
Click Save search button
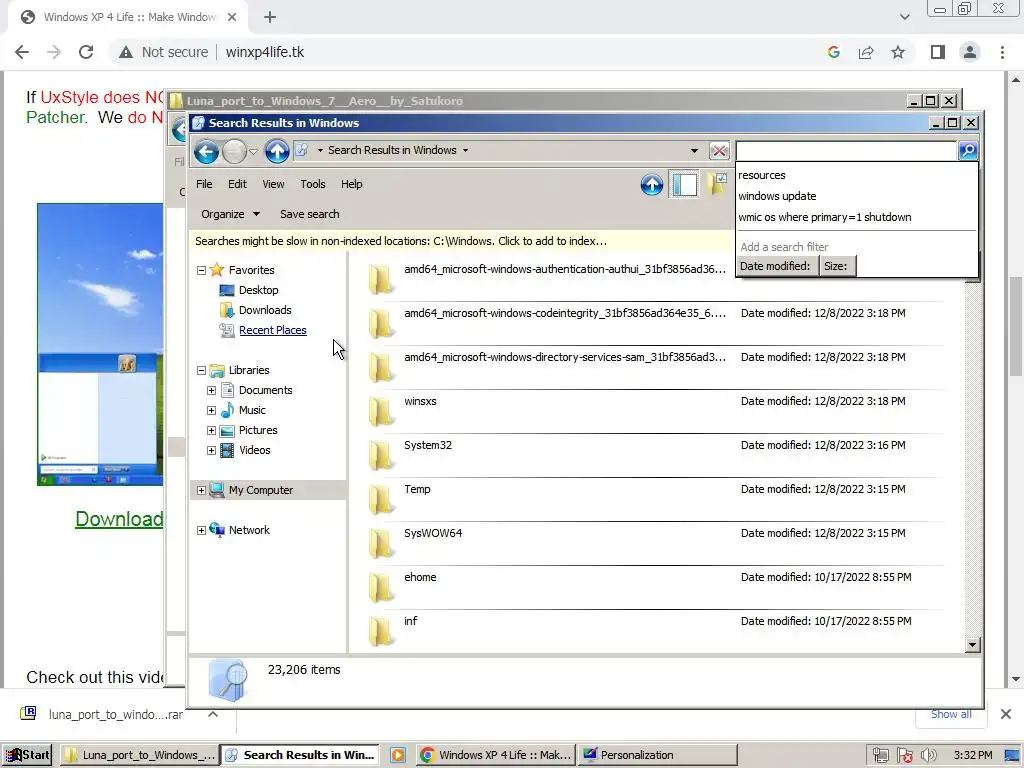tap(310, 214)
